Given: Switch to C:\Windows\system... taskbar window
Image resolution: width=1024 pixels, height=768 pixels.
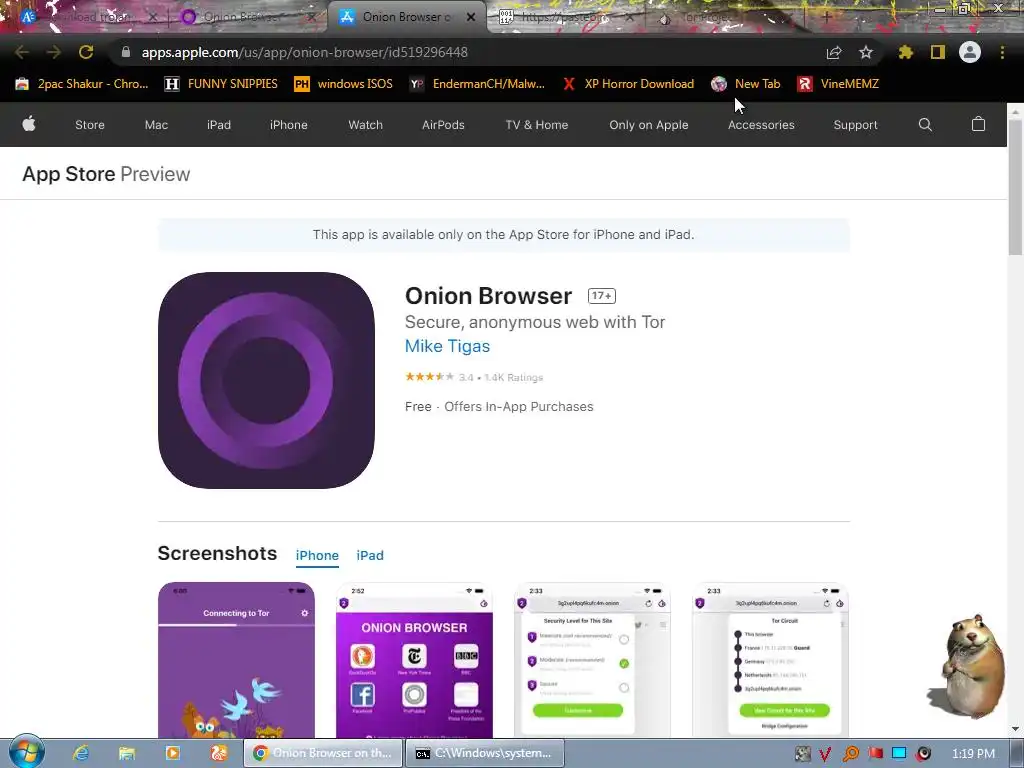Looking at the screenshot, I should pos(485,753).
